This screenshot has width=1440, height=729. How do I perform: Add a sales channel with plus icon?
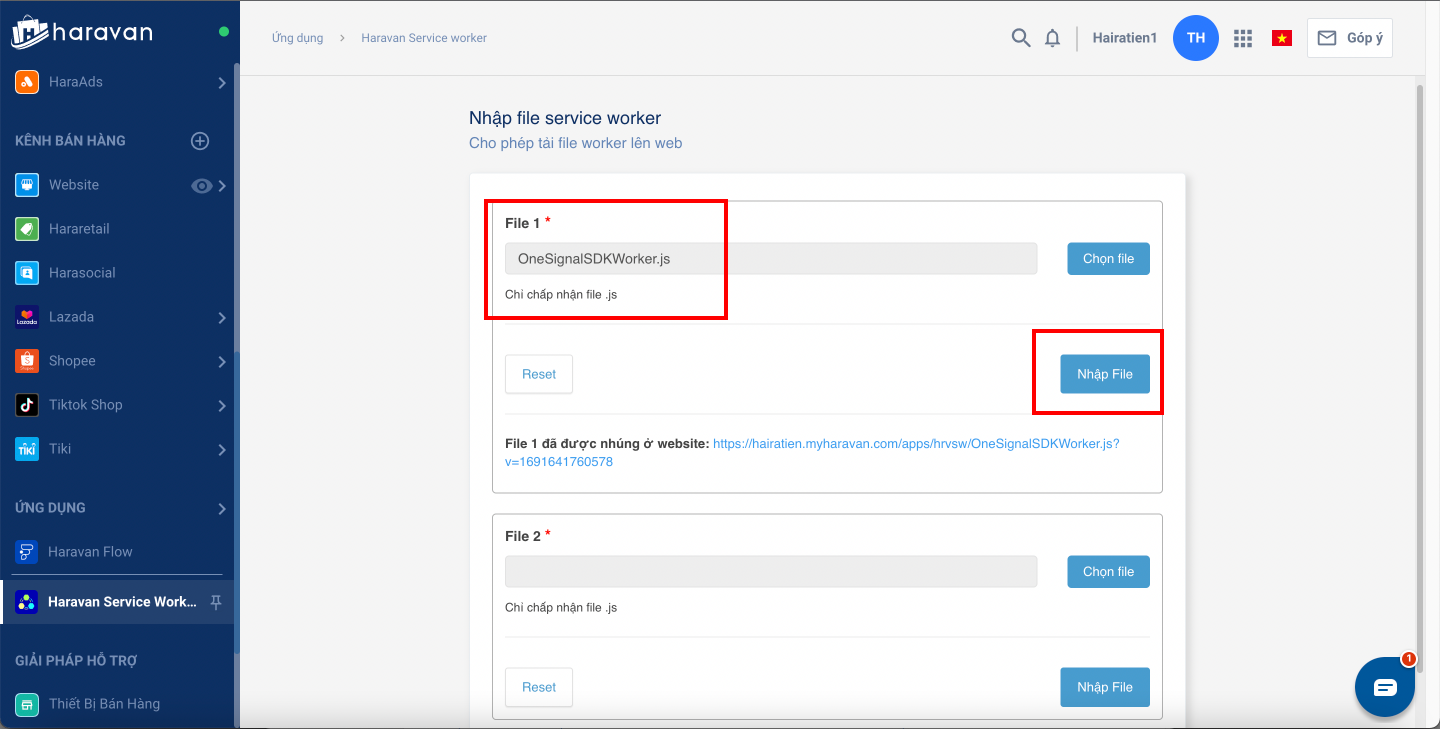click(200, 141)
